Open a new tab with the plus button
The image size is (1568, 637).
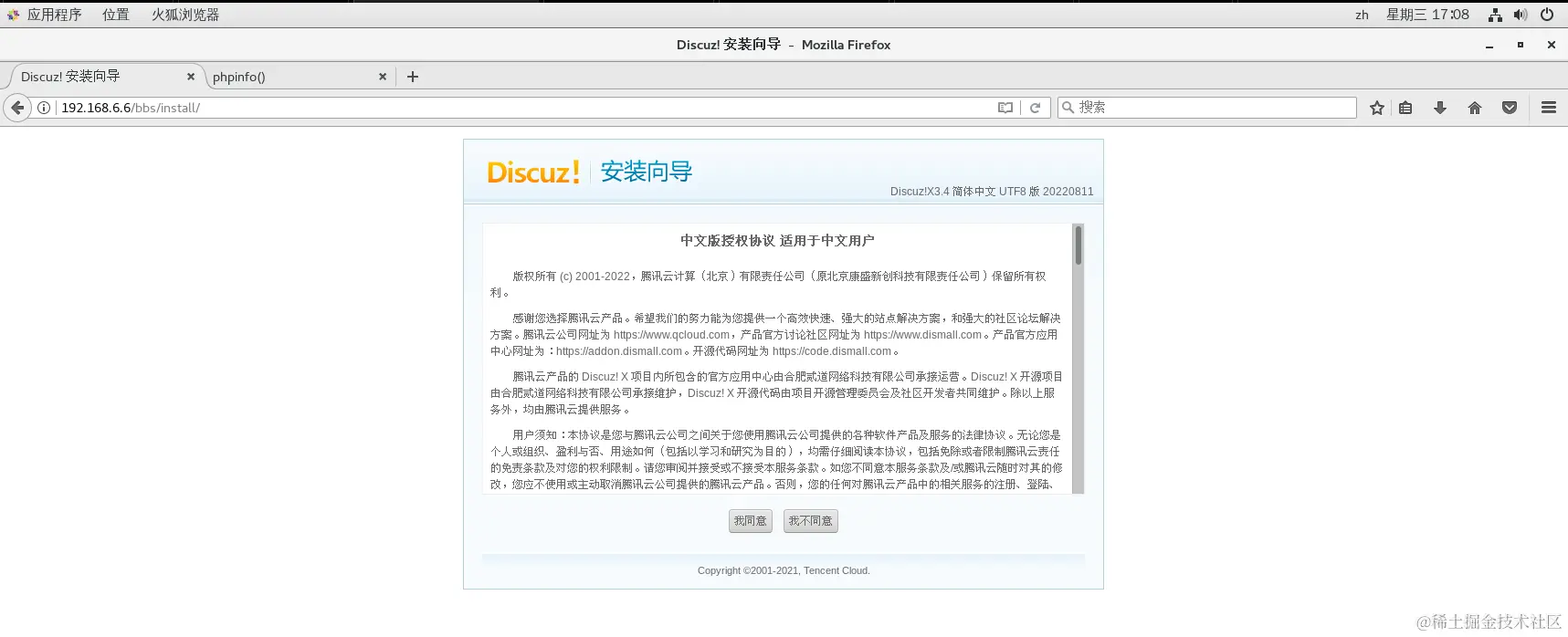click(x=413, y=77)
